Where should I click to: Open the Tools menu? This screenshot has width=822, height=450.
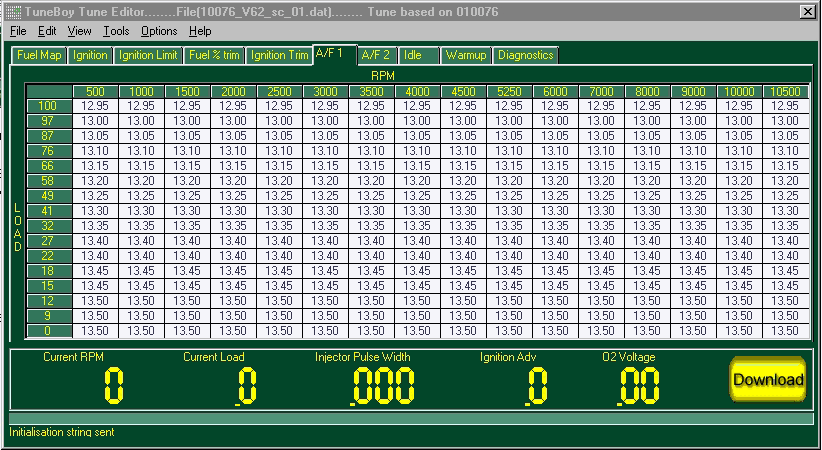(116, 31)
